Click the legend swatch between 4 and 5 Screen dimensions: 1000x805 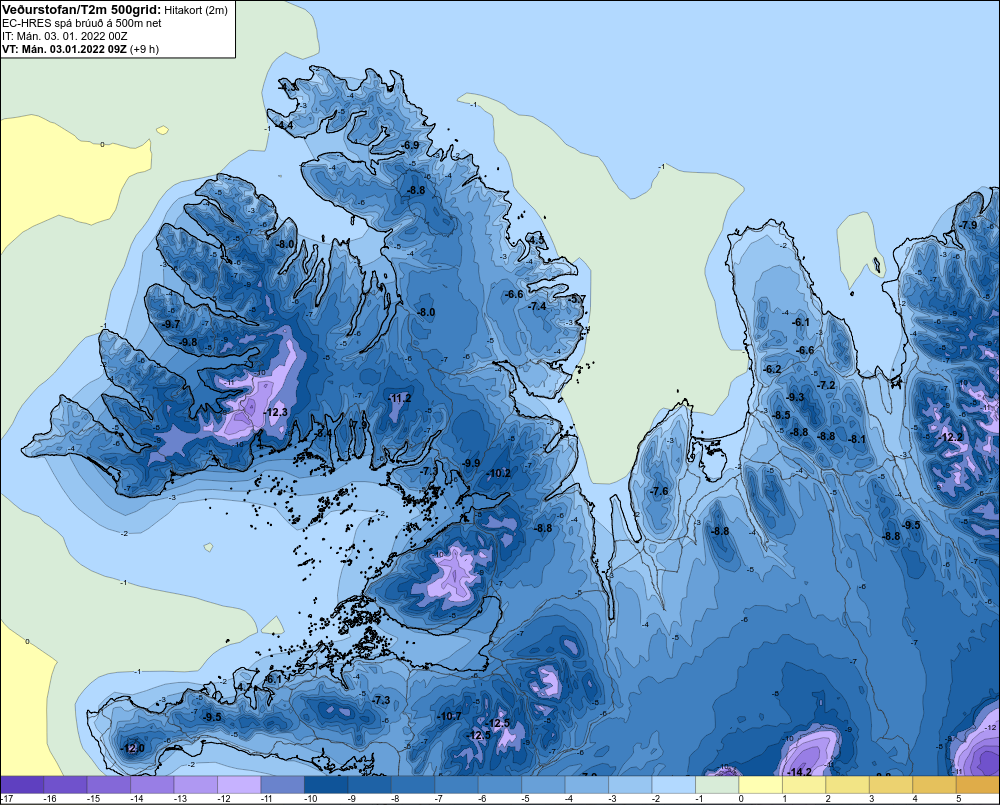click(934, 785)
